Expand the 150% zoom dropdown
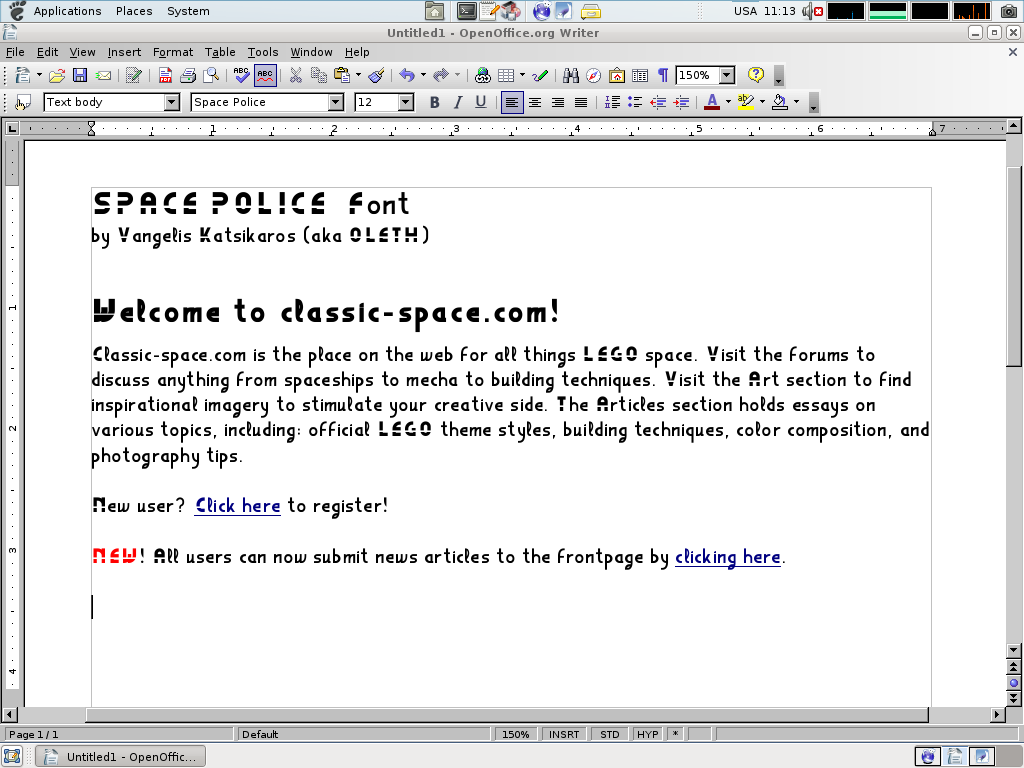The height and width of the screenshot is (768, 1024). (x=727, y=75)
